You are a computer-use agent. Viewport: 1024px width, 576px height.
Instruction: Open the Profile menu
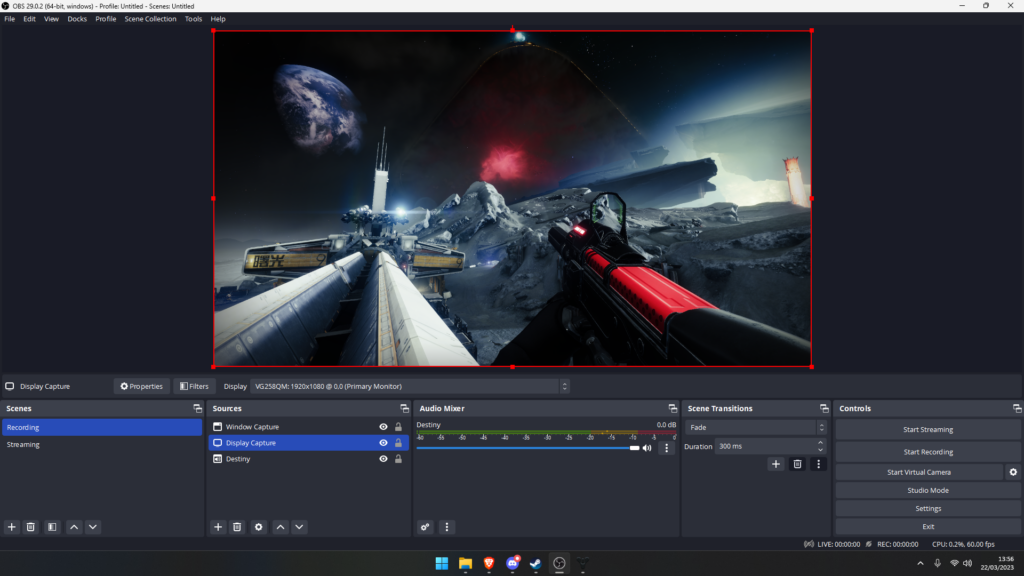click(105, 19)
